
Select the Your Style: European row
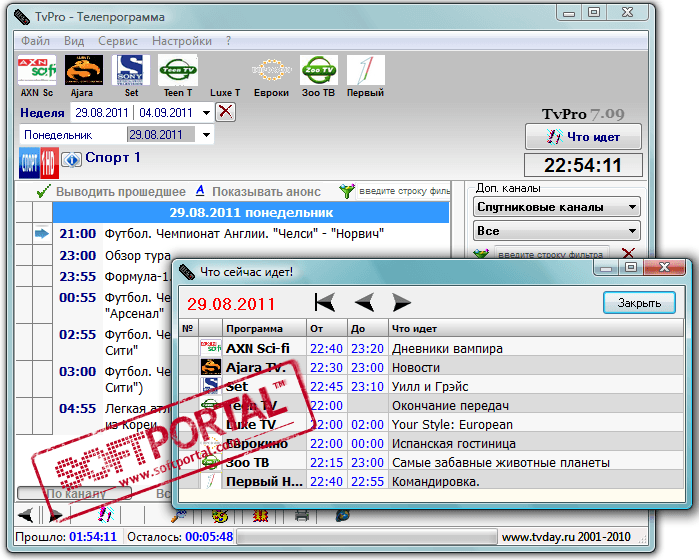coord(431,424)
